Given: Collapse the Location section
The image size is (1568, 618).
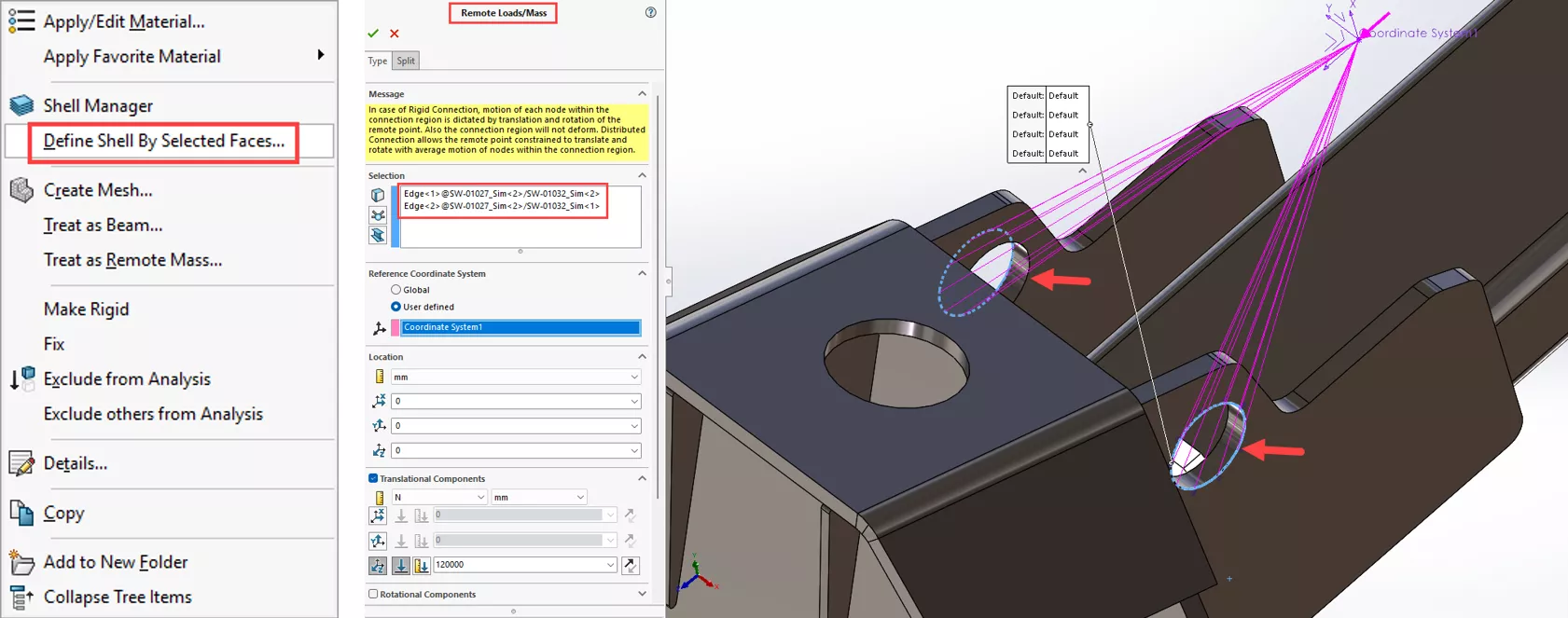Looking at the screenshot, I should [x=642, y=356].
